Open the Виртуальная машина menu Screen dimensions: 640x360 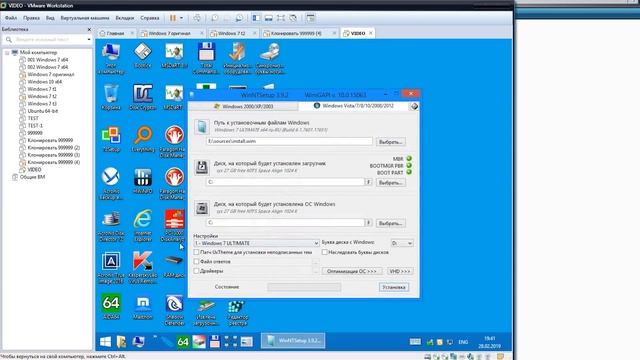pyautogui.click(x=85, y=18)
